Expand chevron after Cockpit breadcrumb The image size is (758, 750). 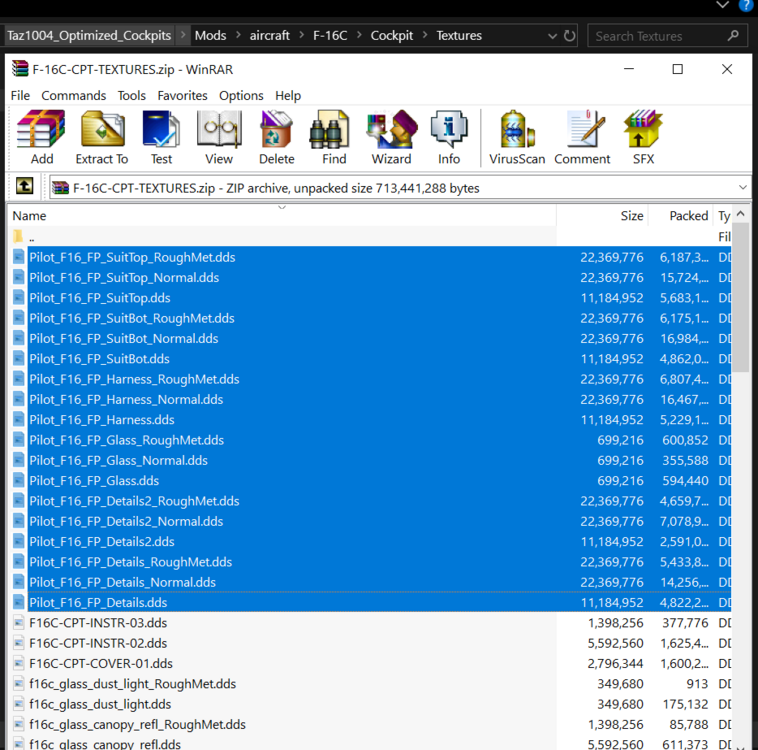coord(425,35)
